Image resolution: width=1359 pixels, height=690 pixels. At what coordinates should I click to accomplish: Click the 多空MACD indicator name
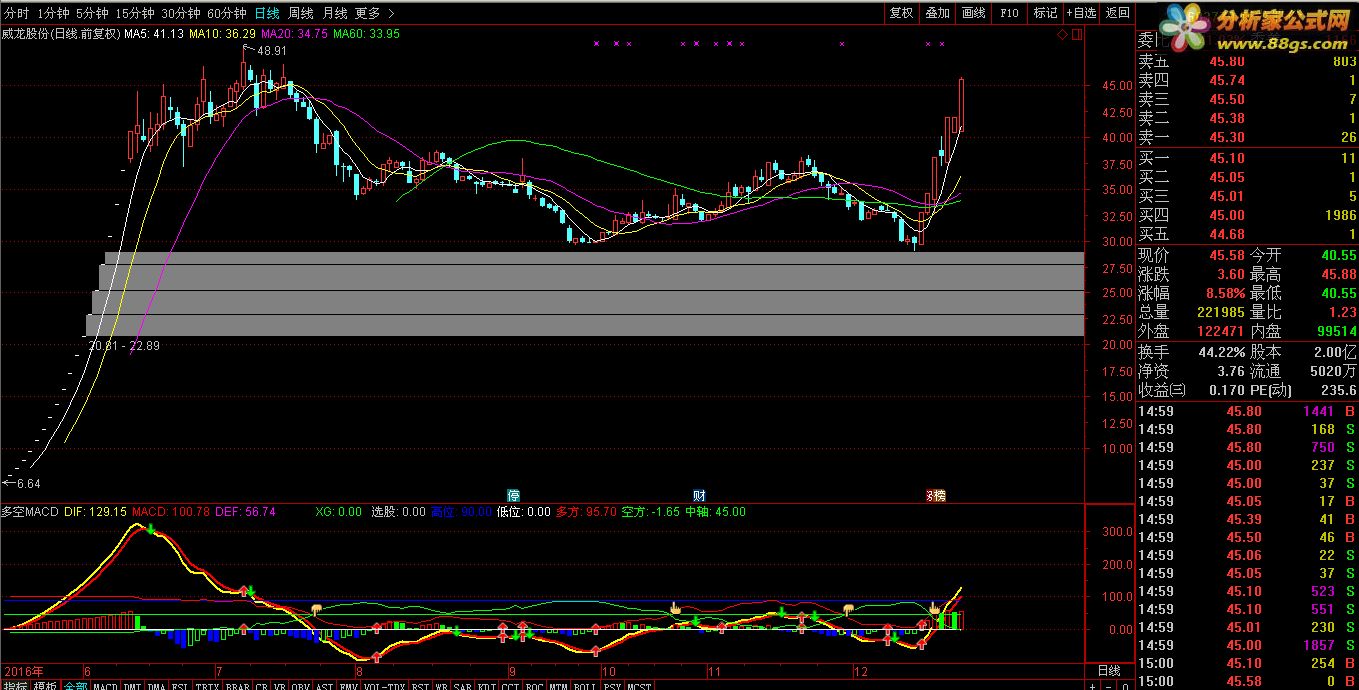tap(31, 512)
